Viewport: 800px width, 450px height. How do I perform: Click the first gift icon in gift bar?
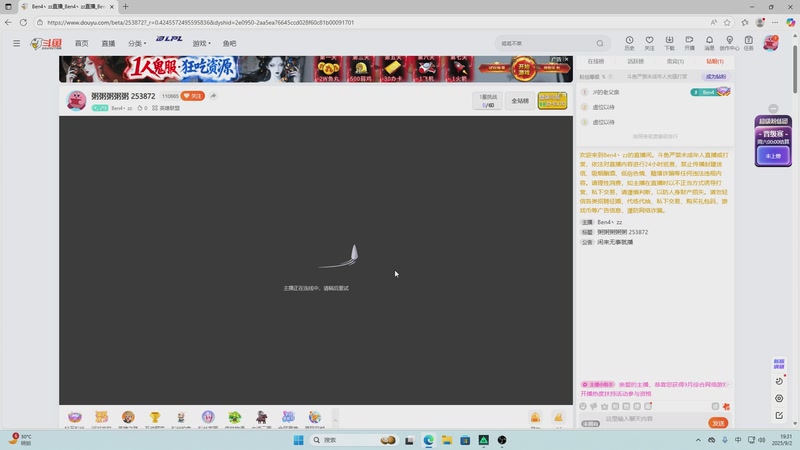tap(75, 417)
